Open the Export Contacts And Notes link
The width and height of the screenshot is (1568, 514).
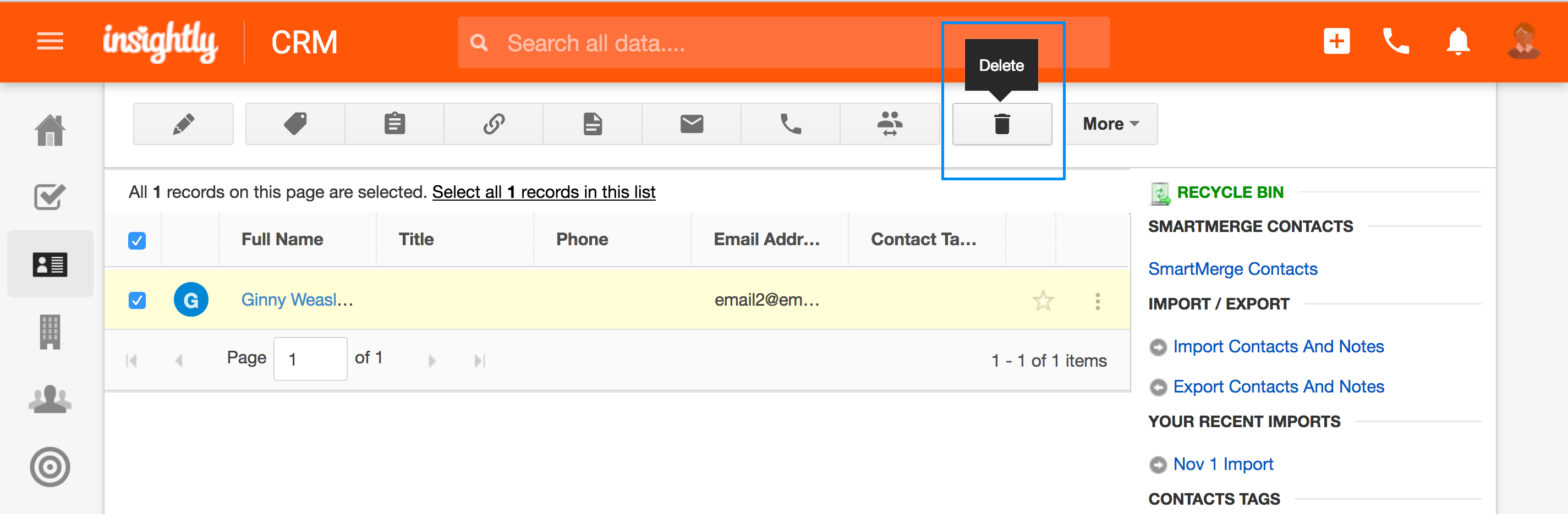coord(1278,386)
